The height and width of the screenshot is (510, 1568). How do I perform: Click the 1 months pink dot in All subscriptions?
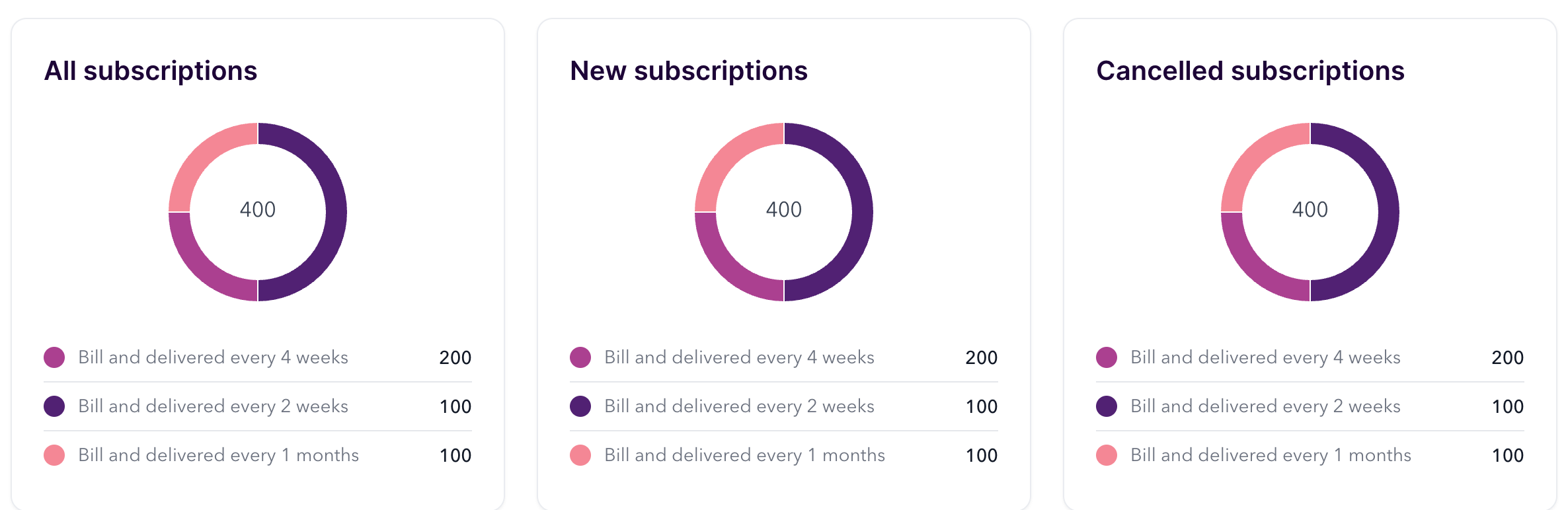pos(54,455)
